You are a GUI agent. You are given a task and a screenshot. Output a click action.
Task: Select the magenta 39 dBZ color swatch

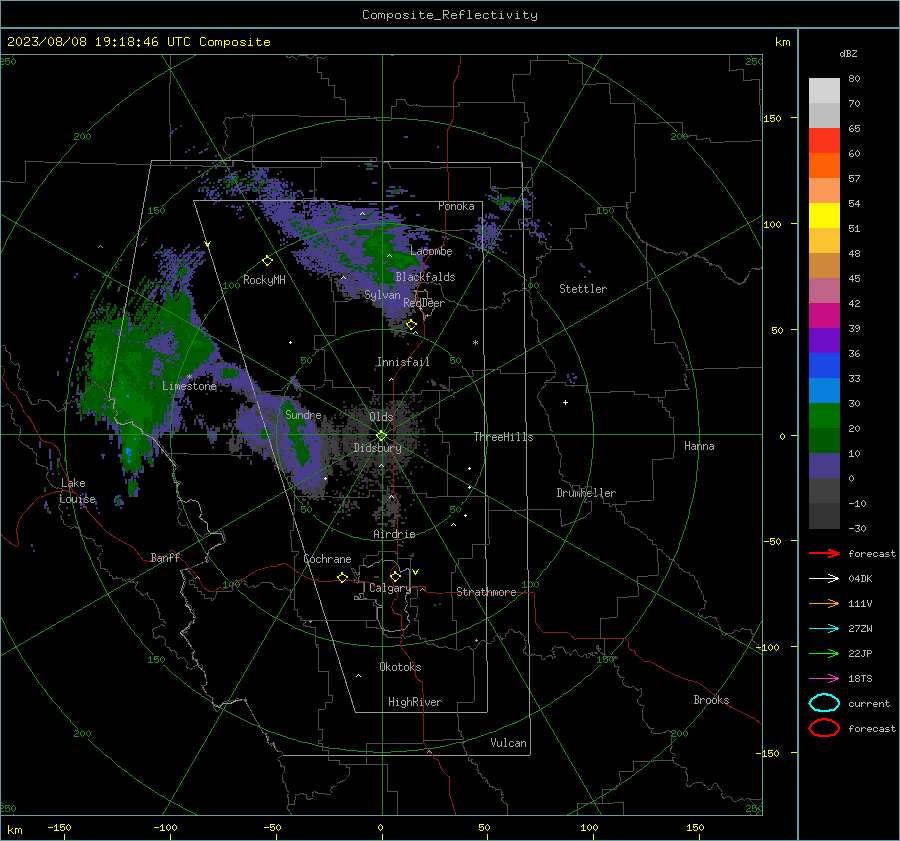click(824, 316)
